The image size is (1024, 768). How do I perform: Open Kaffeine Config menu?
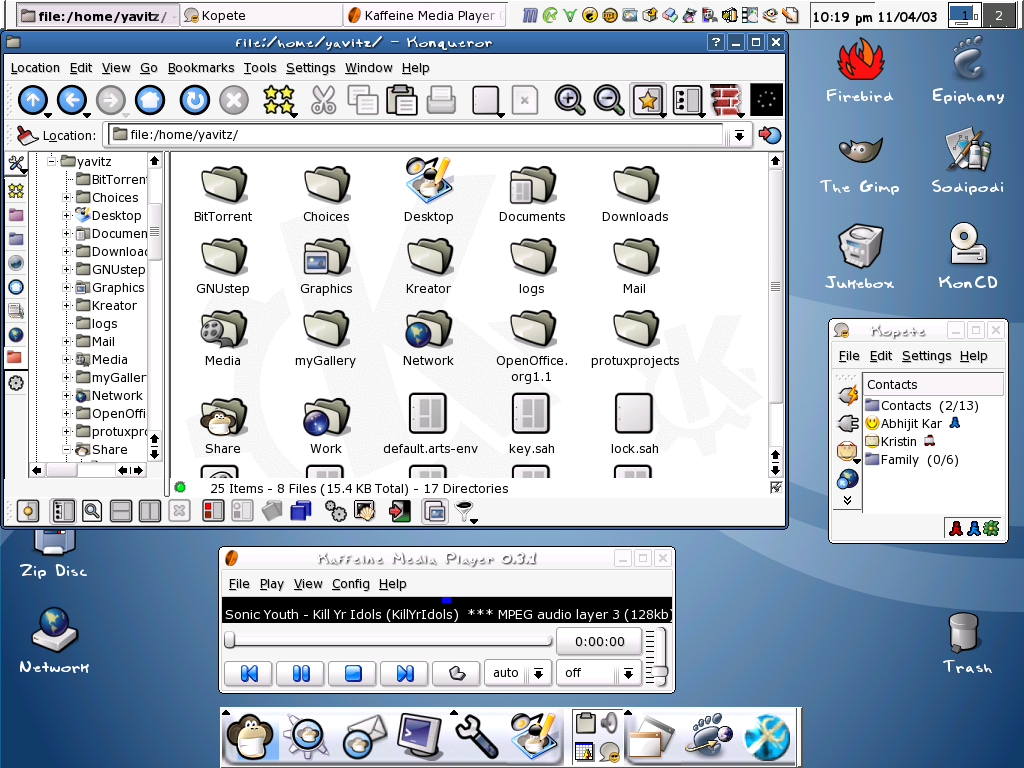pyautogui.click(x=351, y=584)
